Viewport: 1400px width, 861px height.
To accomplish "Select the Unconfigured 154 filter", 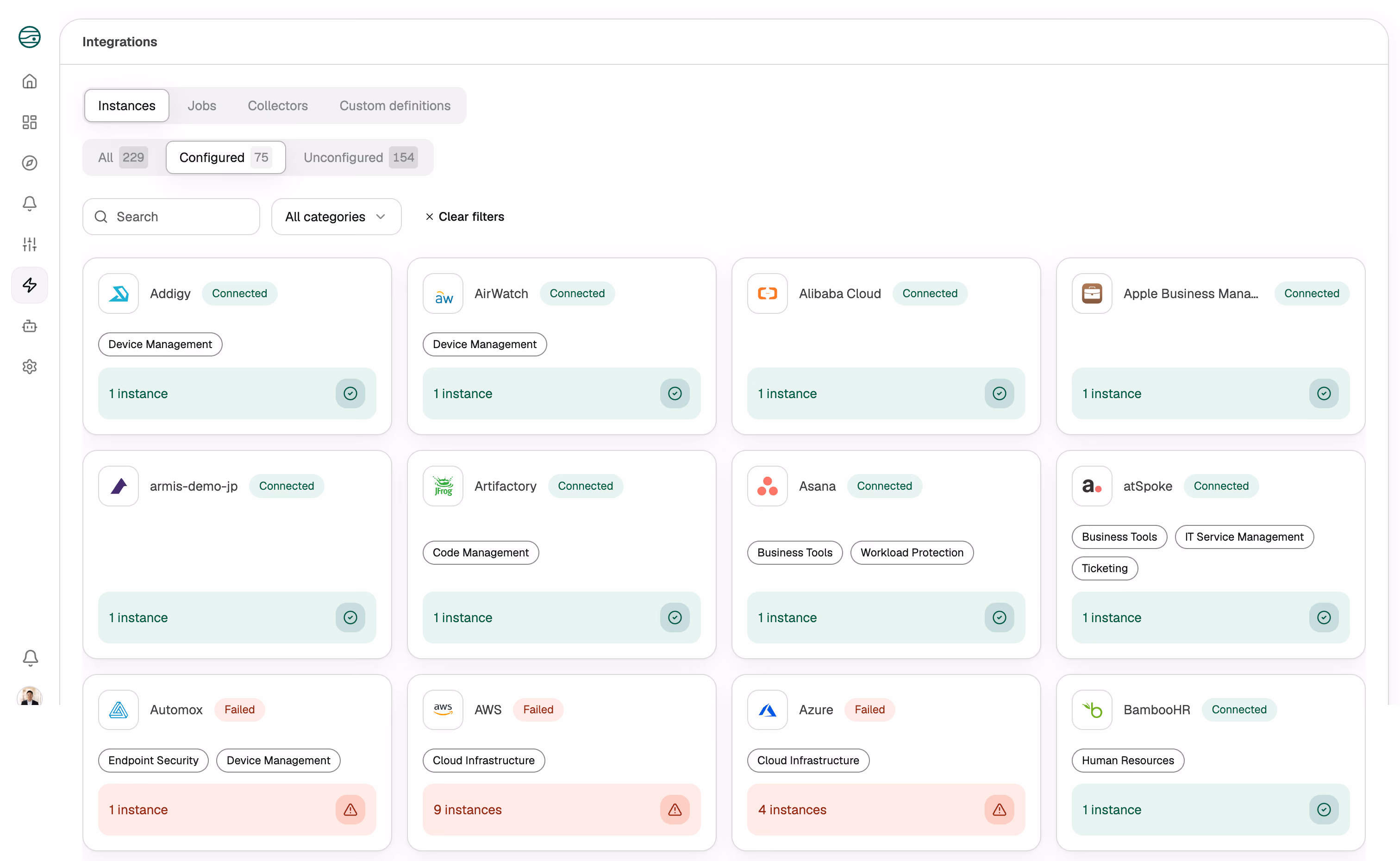I will [360, 157].
